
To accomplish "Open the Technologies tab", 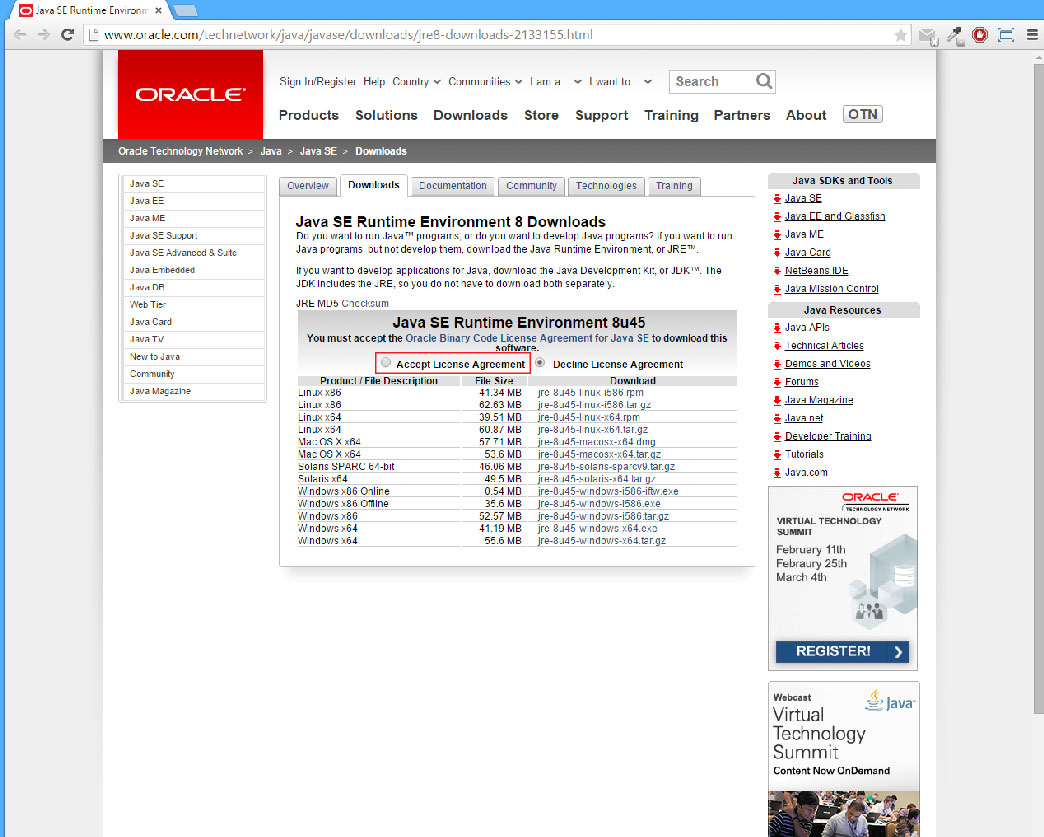I will point(606,186).
